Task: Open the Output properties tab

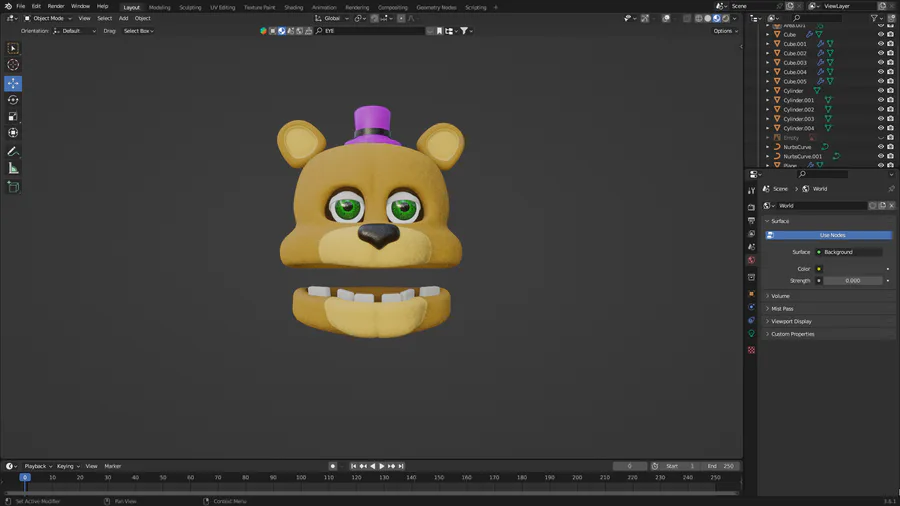Action: (x=751, y=220)
